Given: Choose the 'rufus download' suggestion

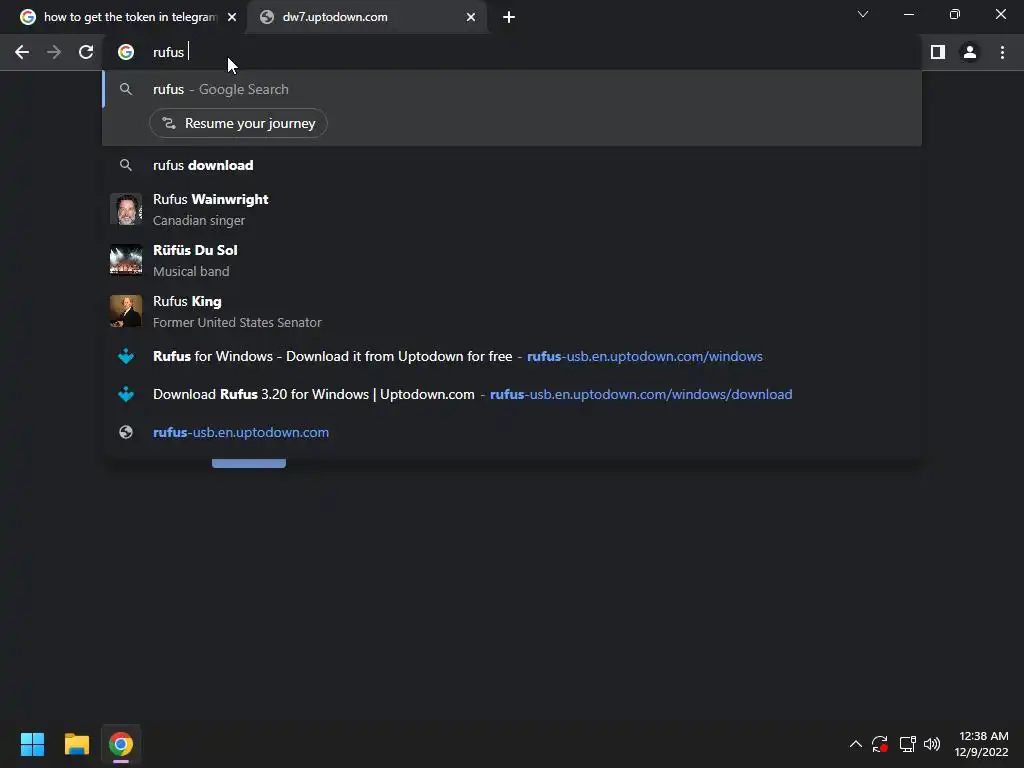Looking at the screenshot, I should click(x=512, y=165).
